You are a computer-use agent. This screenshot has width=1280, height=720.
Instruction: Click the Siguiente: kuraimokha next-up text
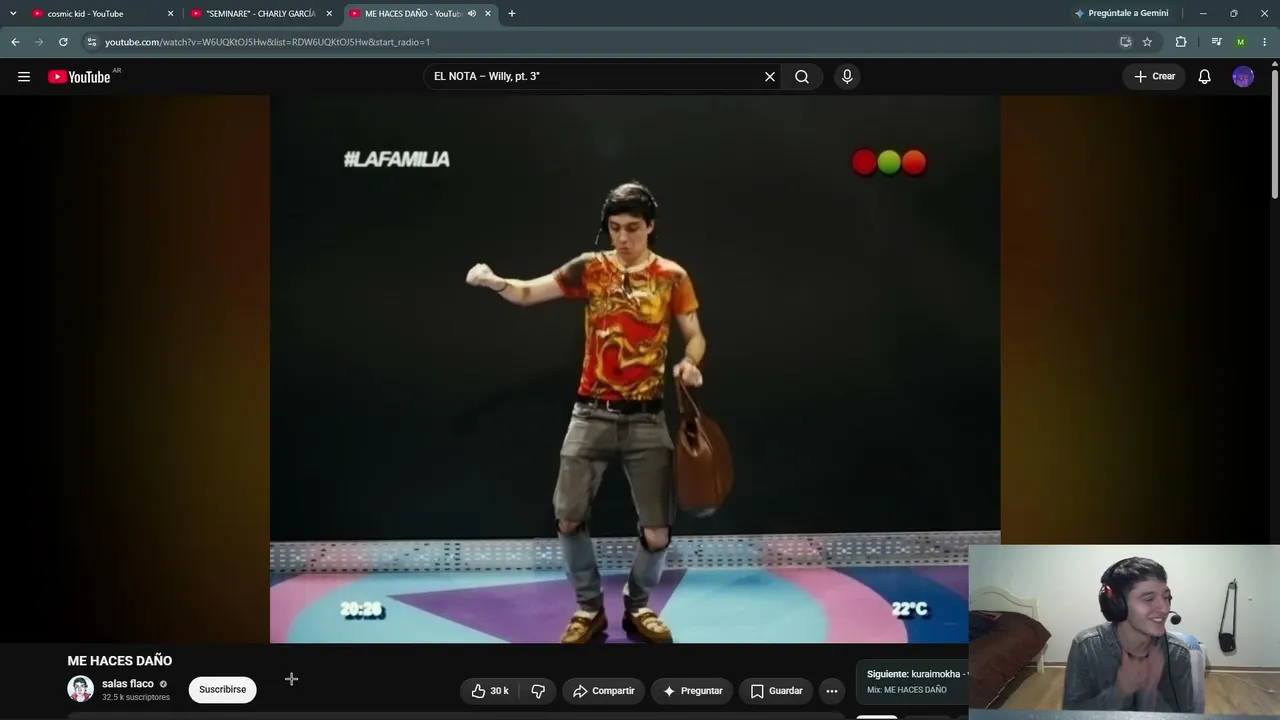click(917, 674)
